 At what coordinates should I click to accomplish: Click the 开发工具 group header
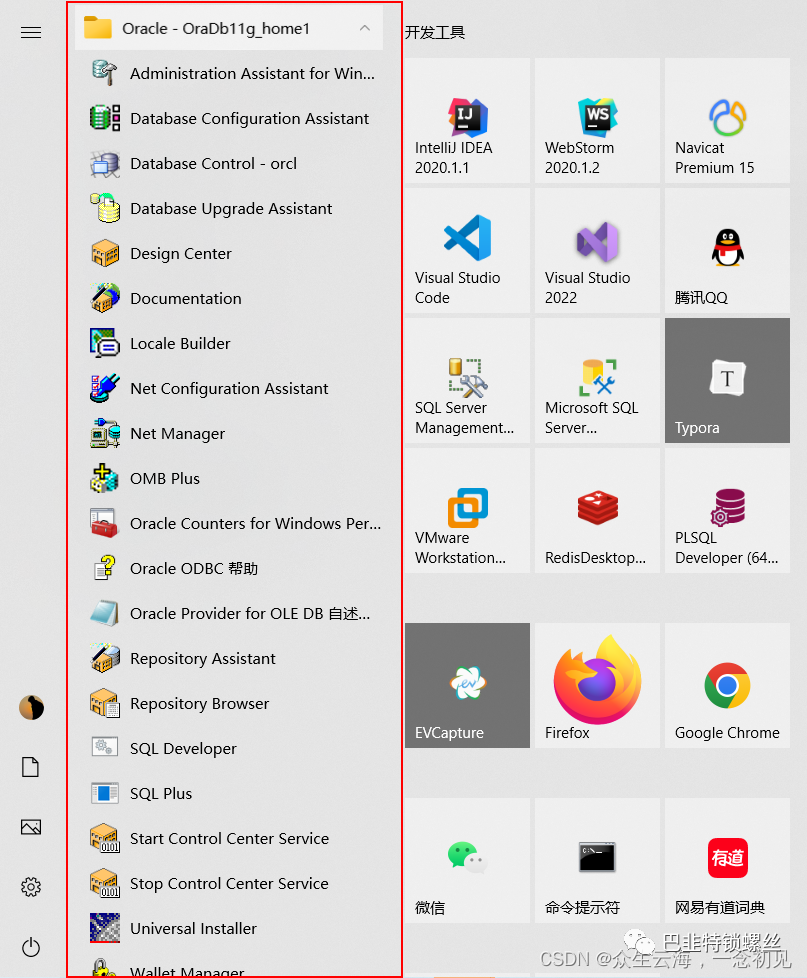pos(435,32)
